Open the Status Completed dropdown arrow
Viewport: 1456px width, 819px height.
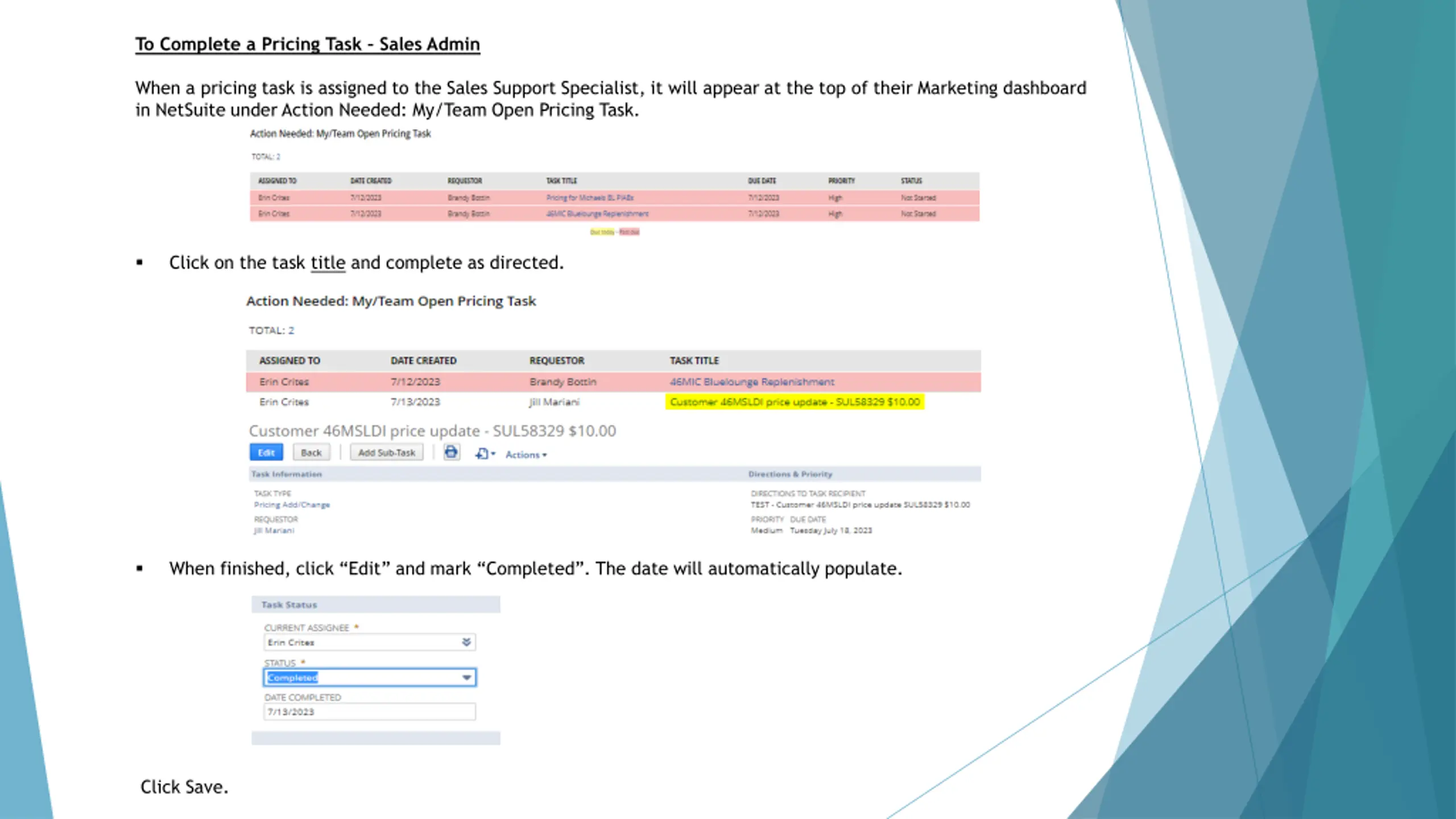tap(466, 677)
